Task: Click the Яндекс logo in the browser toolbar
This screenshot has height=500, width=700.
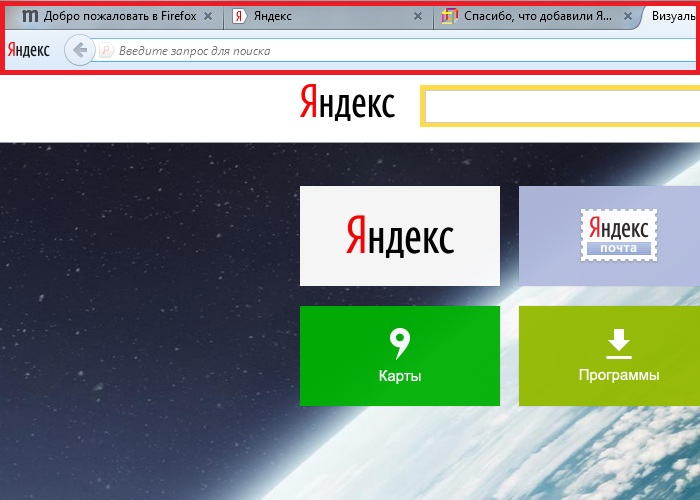Action: [x=29, y=50]
